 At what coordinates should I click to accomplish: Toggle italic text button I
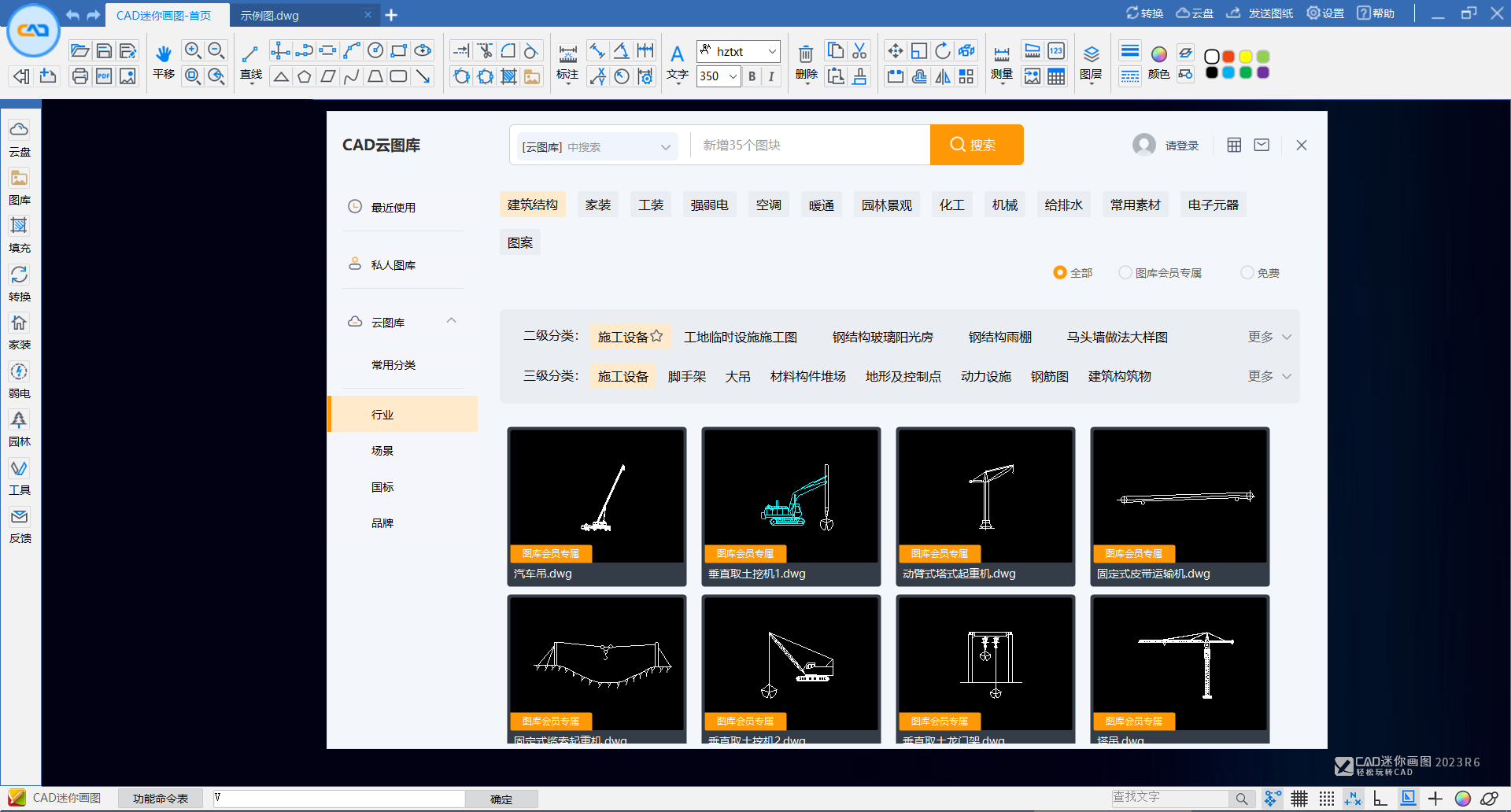[x=771, y=76]
